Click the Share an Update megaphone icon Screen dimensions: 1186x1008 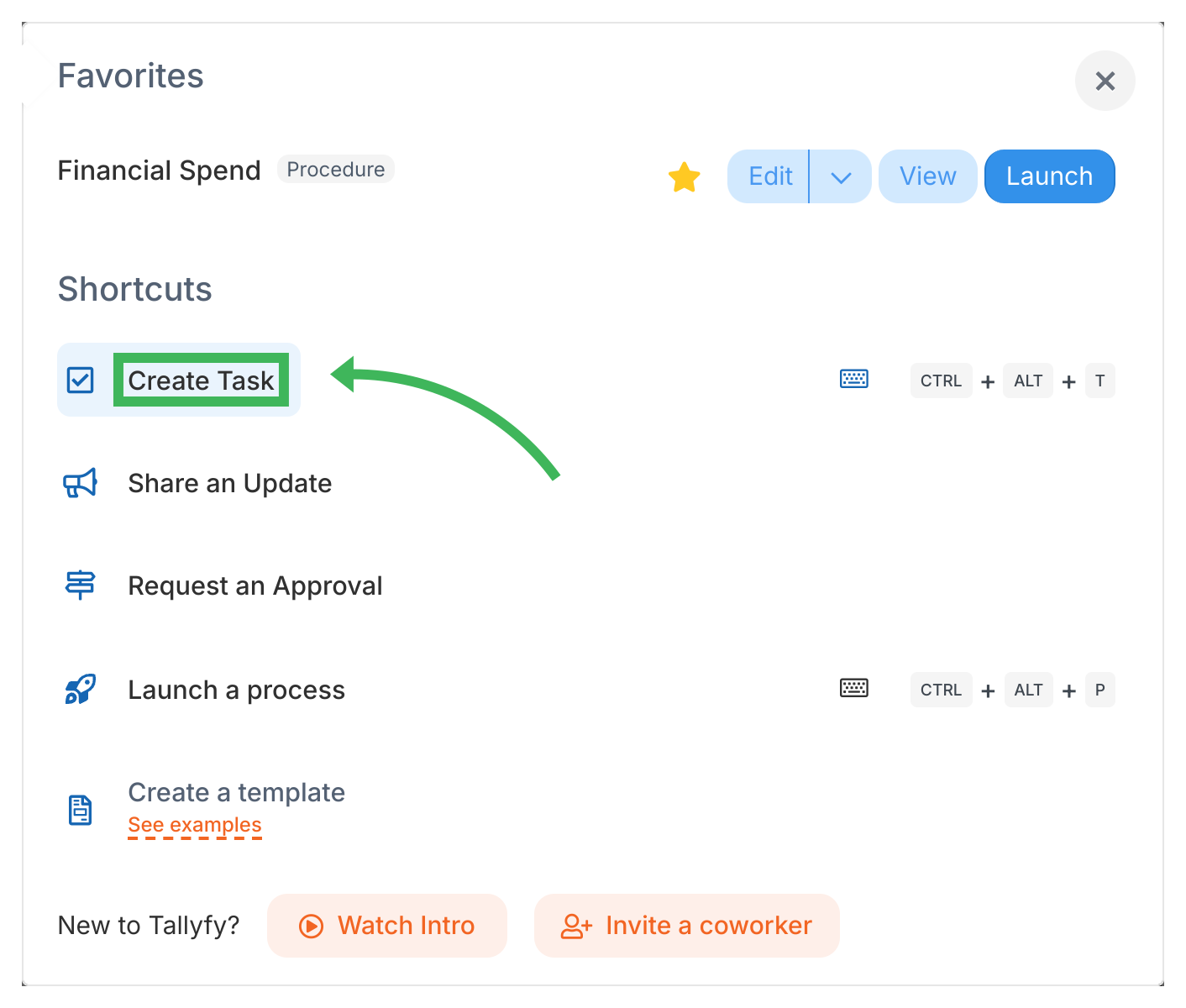click(x=80, y=483)
